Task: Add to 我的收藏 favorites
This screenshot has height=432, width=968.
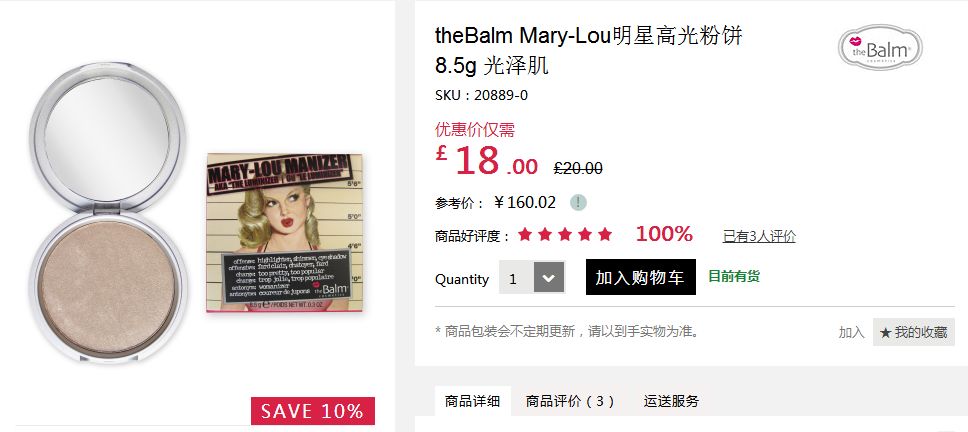Action: pos(914,332)
